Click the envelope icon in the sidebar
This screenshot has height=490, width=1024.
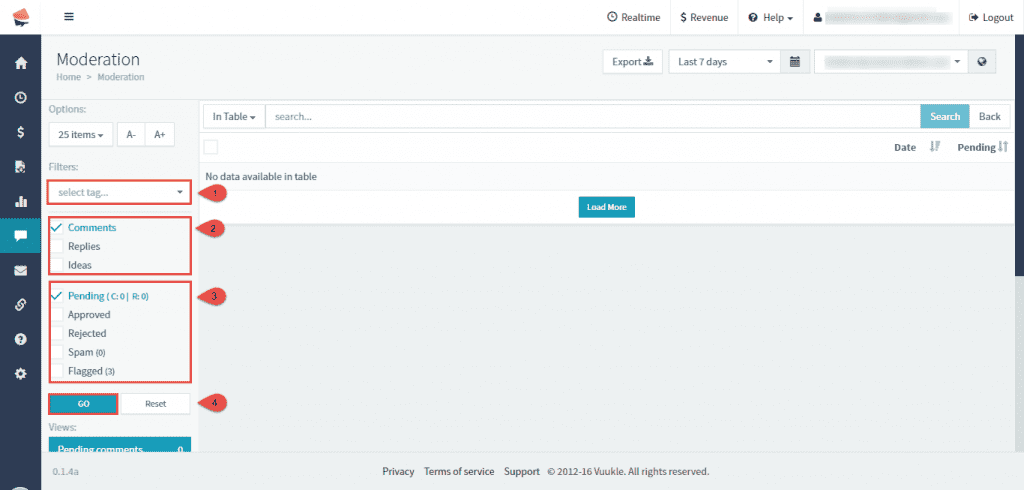pos(20,270)
